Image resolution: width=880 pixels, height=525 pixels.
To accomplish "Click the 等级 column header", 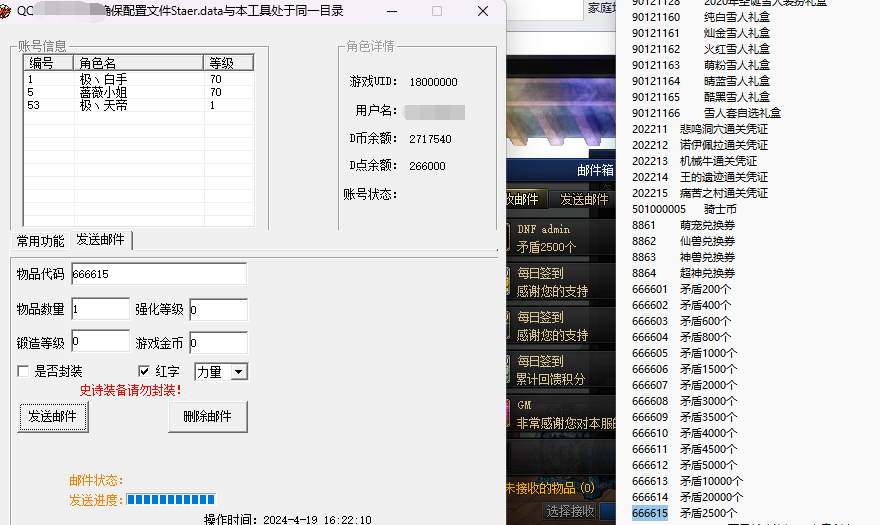I will pyautogui.click(x=229, y=63).
